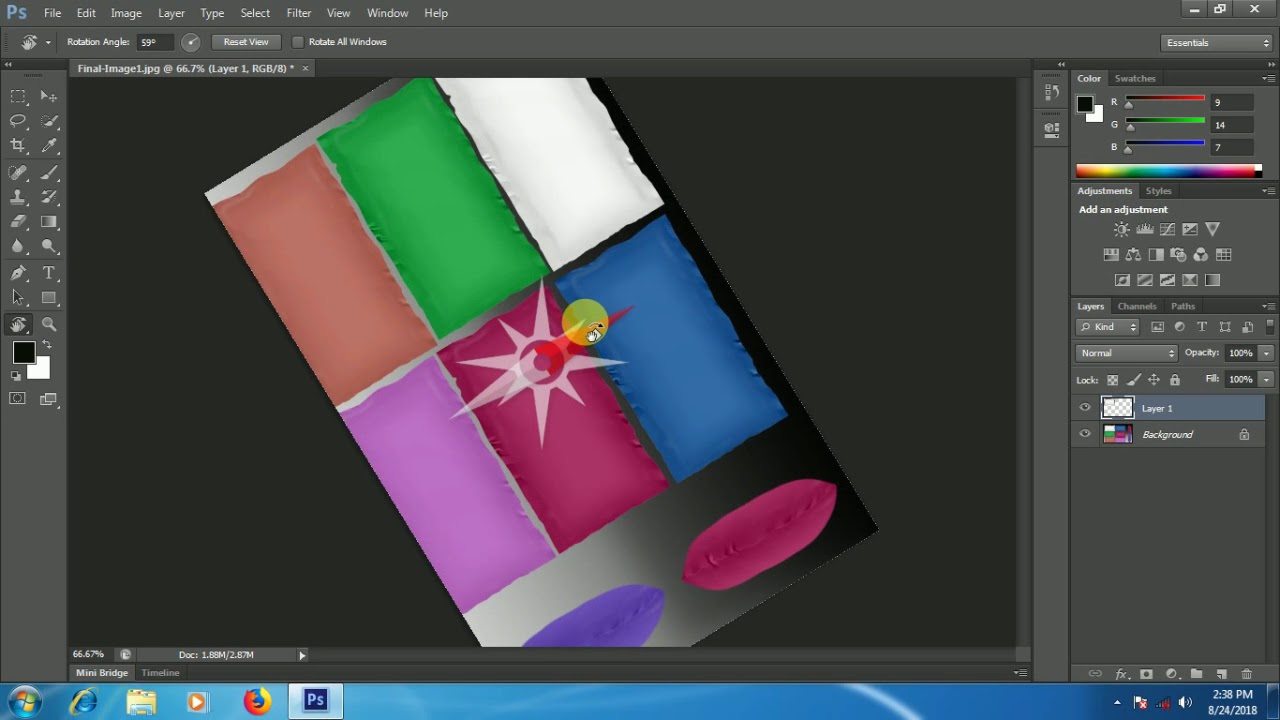1280x720 pixels.
Task: Select the Gradient tool
Action: pyautogui.click(x=48, y=222)
